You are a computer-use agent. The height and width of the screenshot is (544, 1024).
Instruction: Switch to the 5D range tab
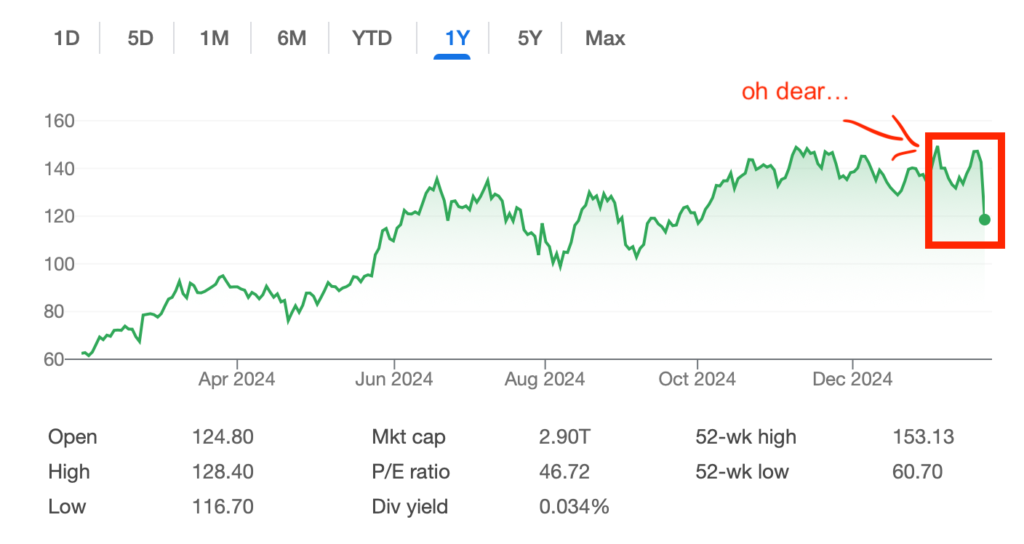pos(139,39)
